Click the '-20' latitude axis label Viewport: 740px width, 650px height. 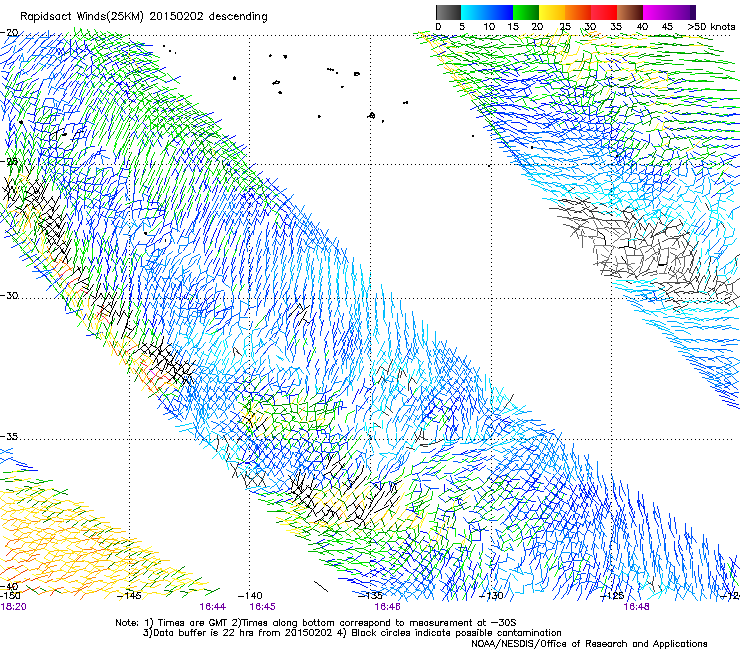click(x=9, y=33)
